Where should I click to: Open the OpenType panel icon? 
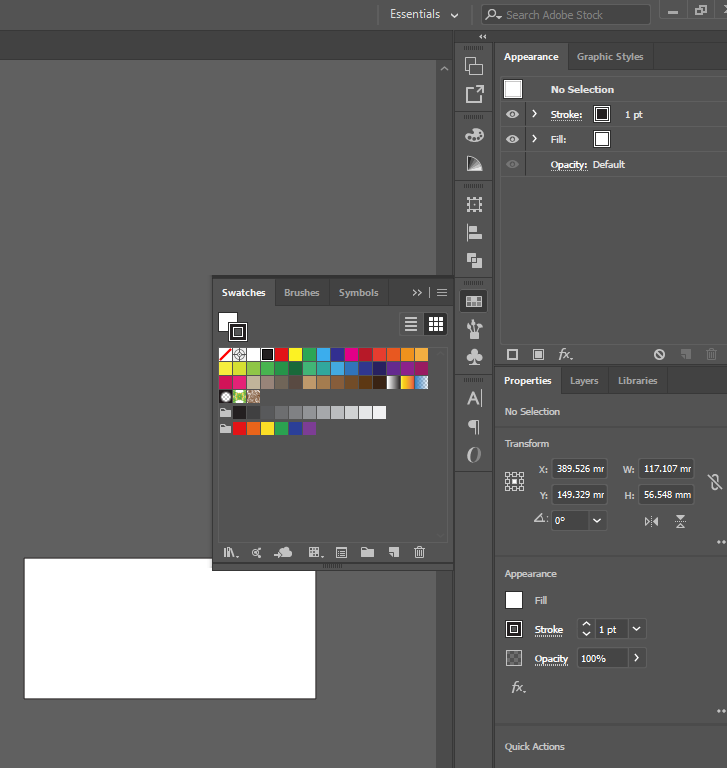click(474, 455)
